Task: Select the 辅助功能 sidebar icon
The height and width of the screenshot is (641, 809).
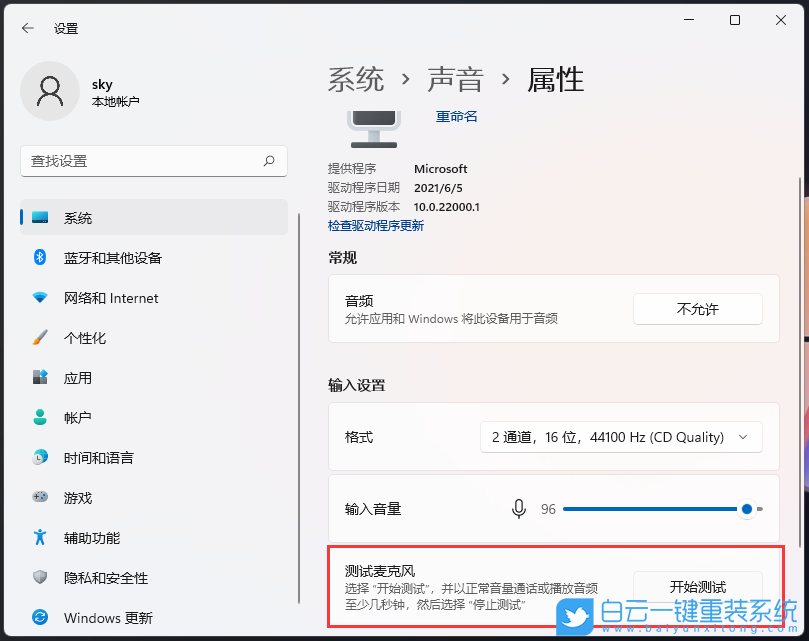Action: coord(40,537)
